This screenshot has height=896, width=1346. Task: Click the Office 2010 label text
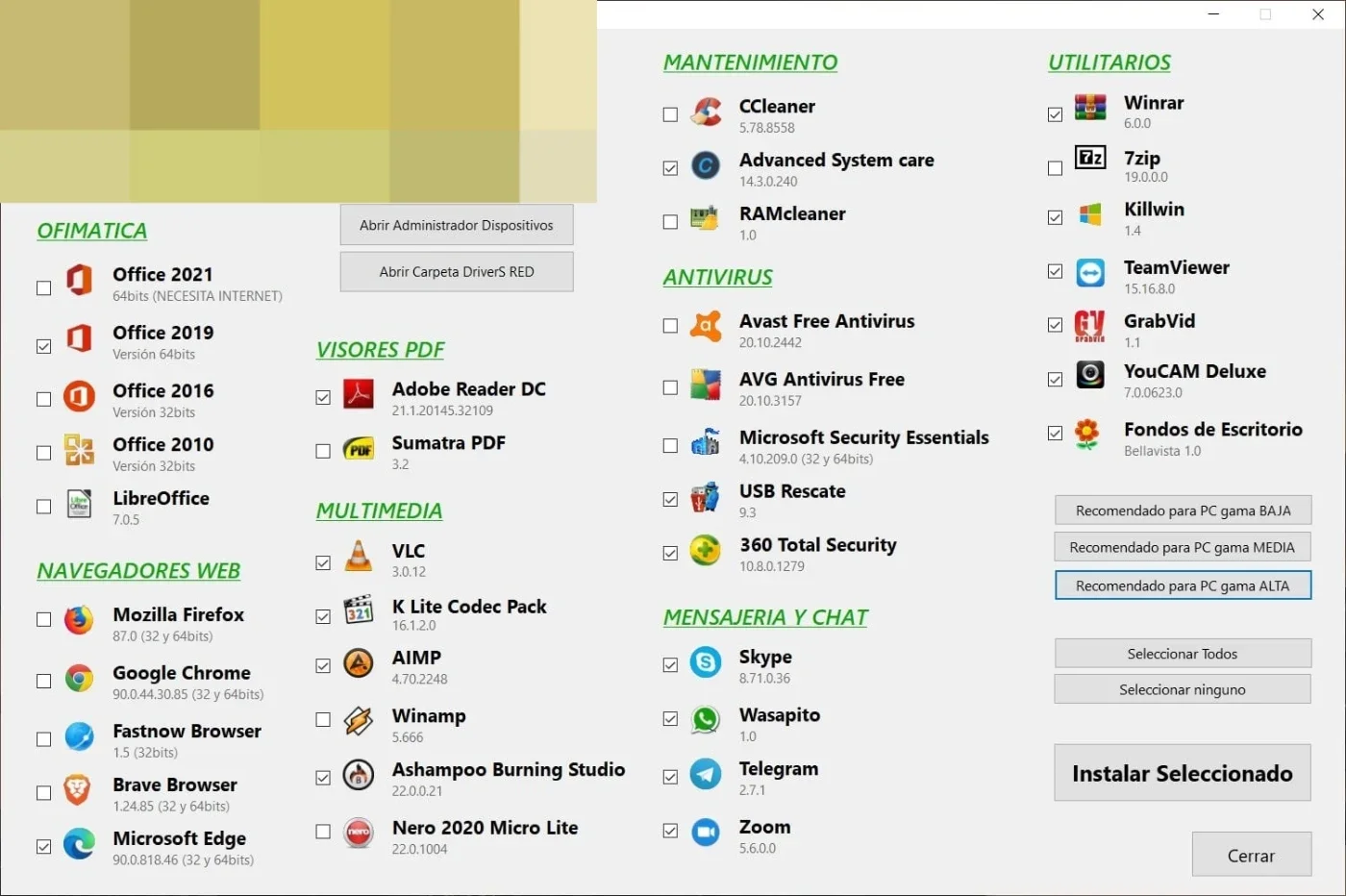click(163, 445)
